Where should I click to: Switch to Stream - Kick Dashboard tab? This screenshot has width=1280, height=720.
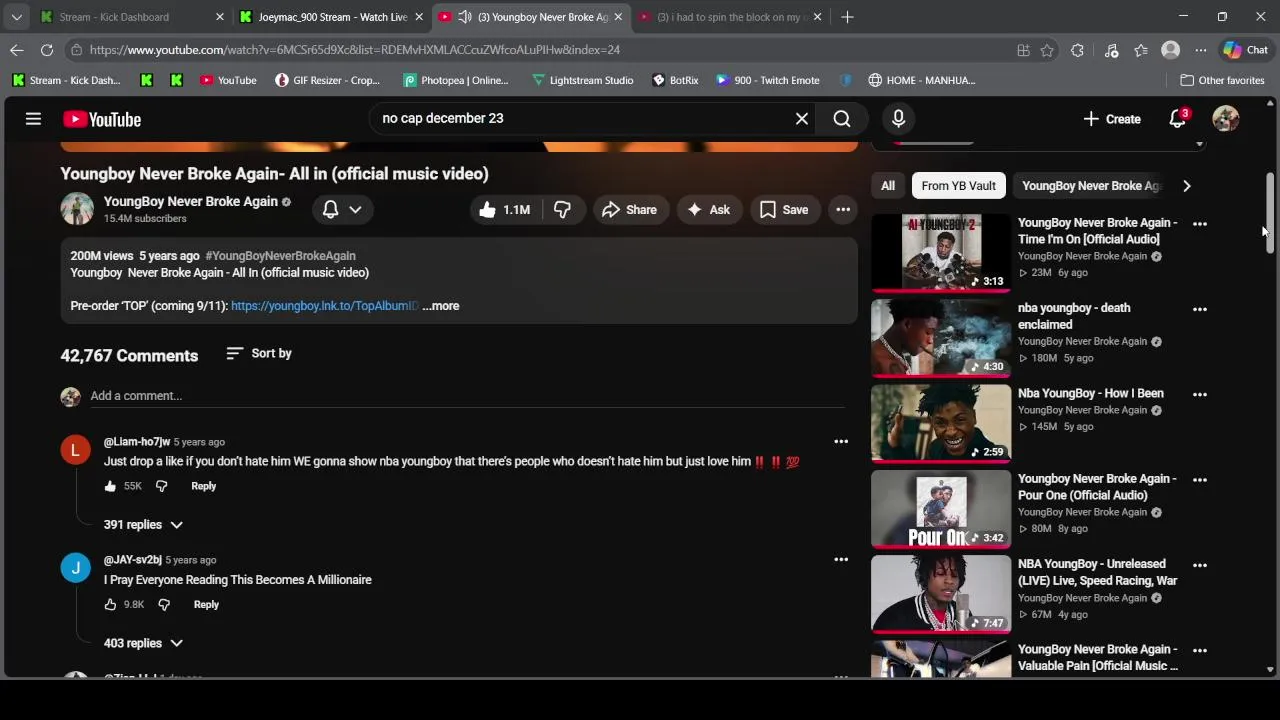pyautogui.click(x=131, y=17)
